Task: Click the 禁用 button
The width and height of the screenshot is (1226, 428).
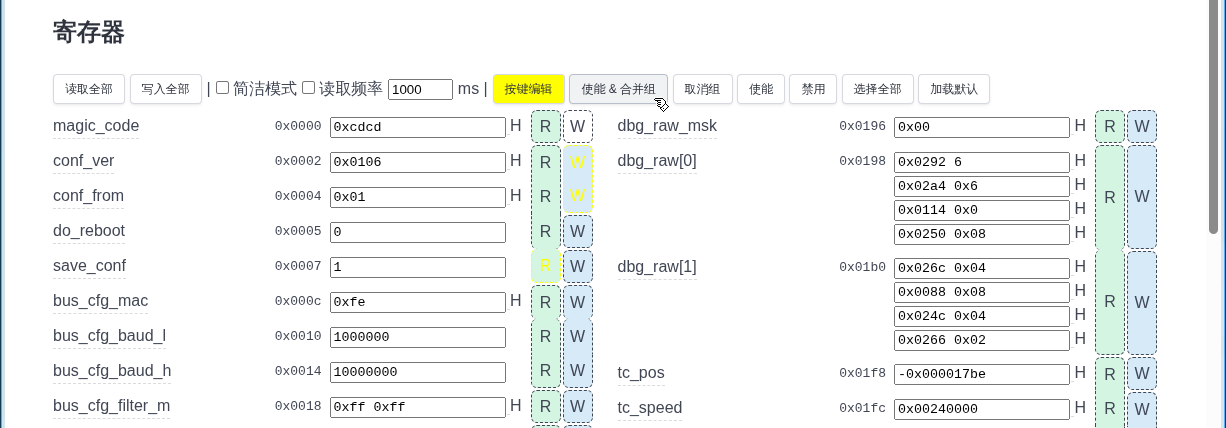Action: pyautogui.click(x=813, y=89)
